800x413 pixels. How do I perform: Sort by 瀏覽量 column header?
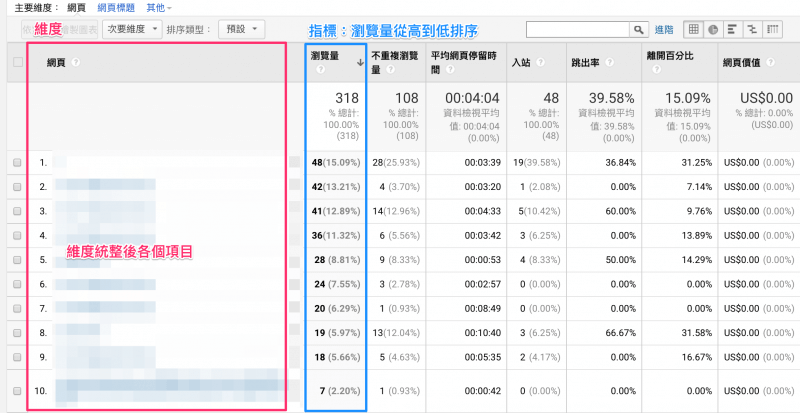pos(324,57)
